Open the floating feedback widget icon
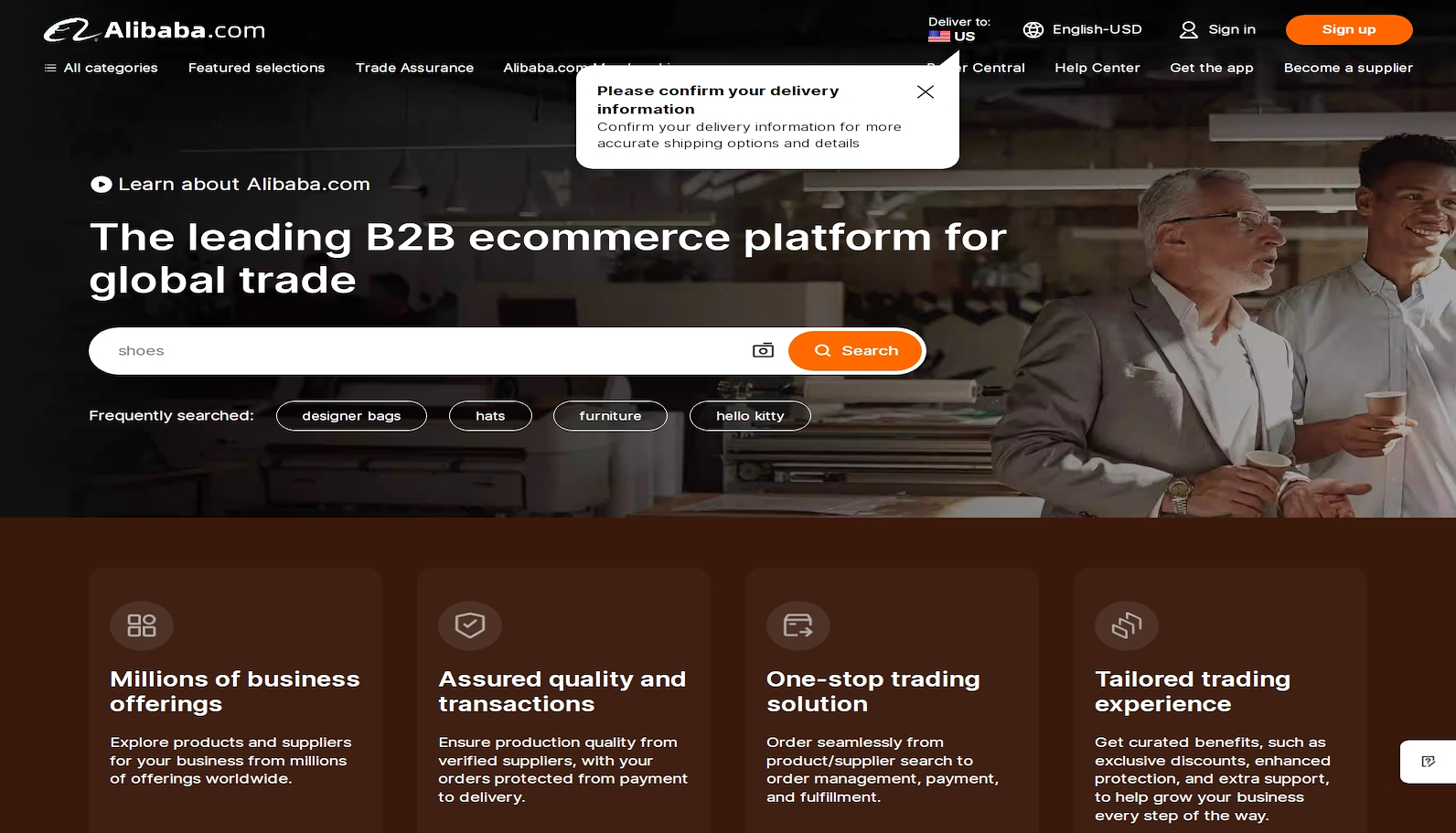 1429,762
